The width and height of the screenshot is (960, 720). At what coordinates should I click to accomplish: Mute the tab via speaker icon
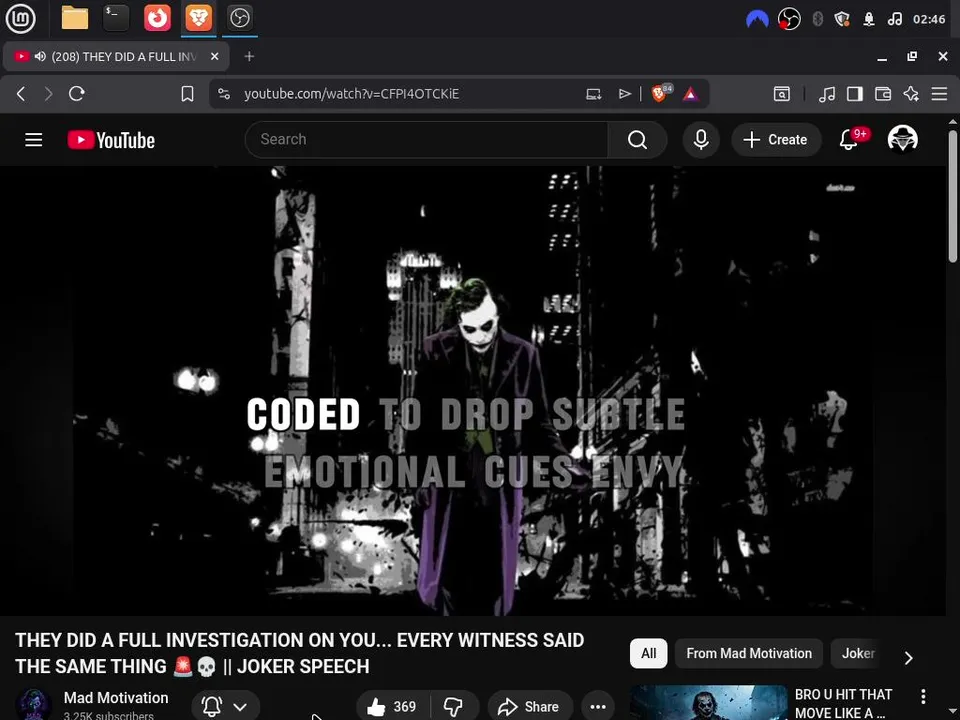(40, 56)
